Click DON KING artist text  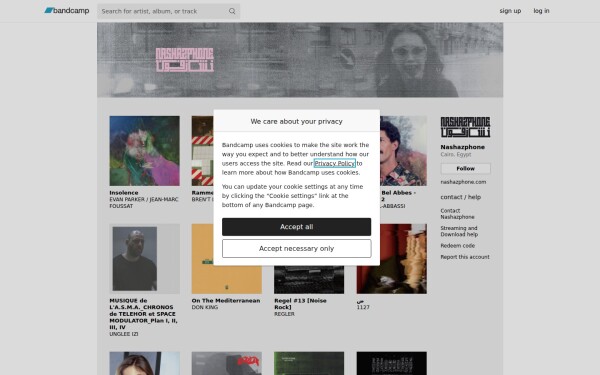[205, 307]
